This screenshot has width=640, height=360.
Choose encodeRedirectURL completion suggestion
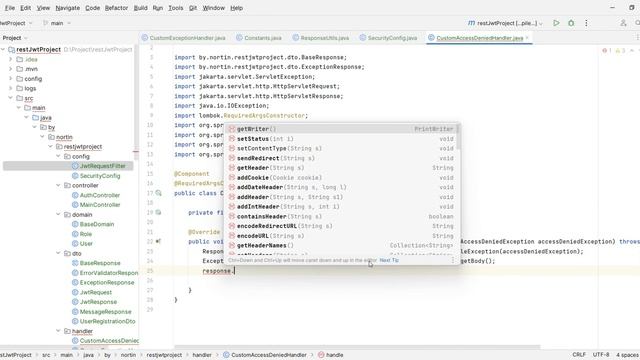341,226
